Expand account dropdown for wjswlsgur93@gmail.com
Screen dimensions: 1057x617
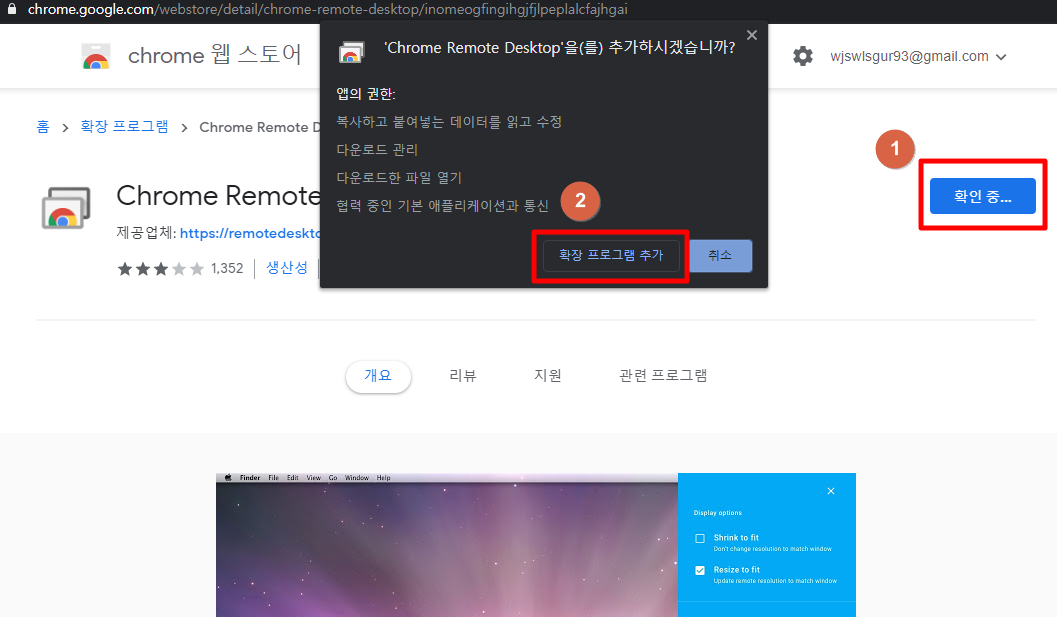point(1001,57)
